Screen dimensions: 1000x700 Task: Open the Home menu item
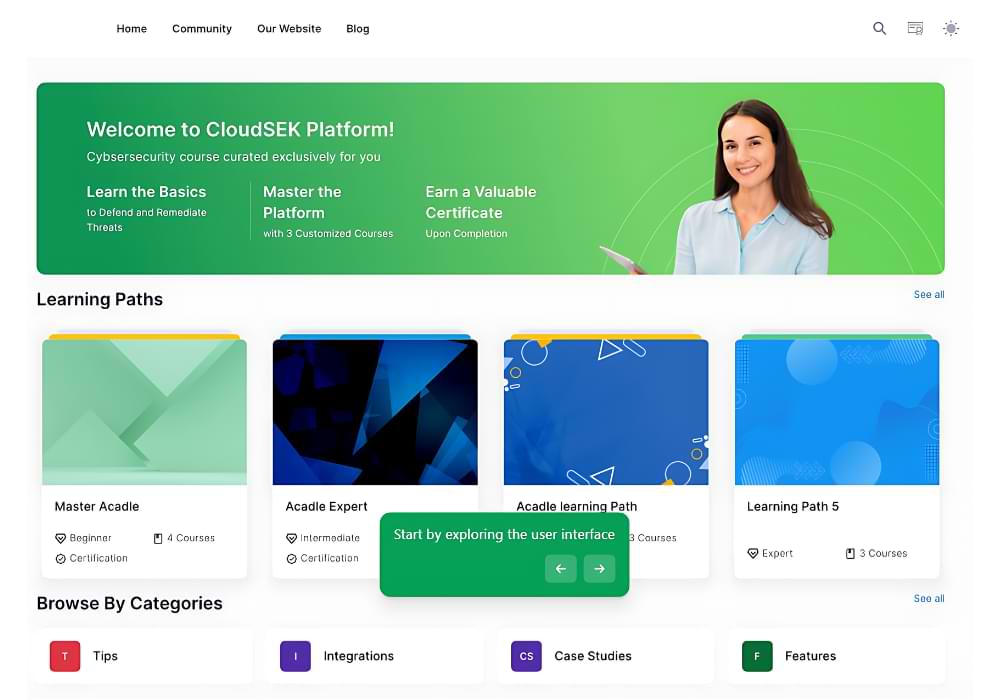click(x=132, y=29)
